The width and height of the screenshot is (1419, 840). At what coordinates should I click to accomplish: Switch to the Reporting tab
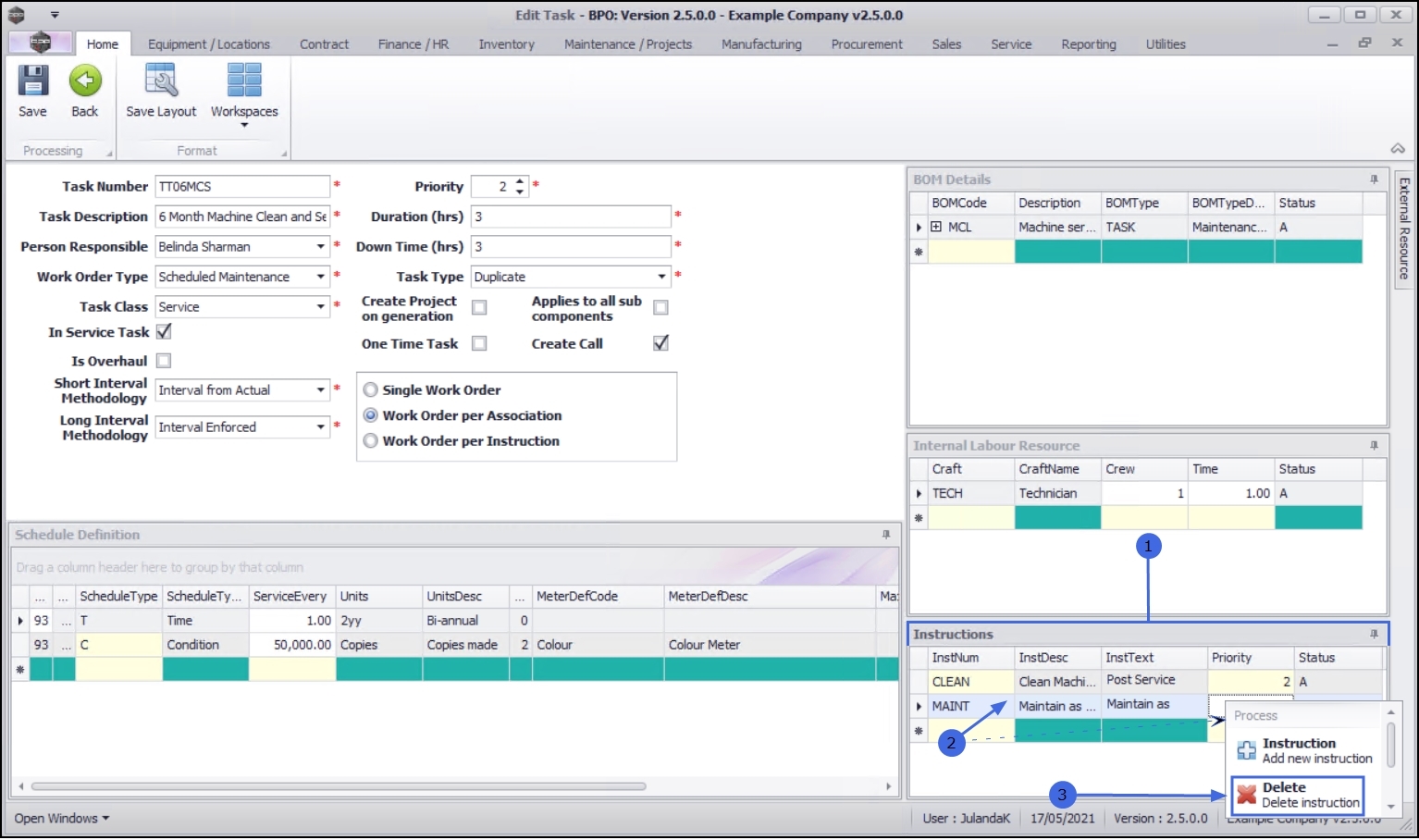tap(1089, 44)
